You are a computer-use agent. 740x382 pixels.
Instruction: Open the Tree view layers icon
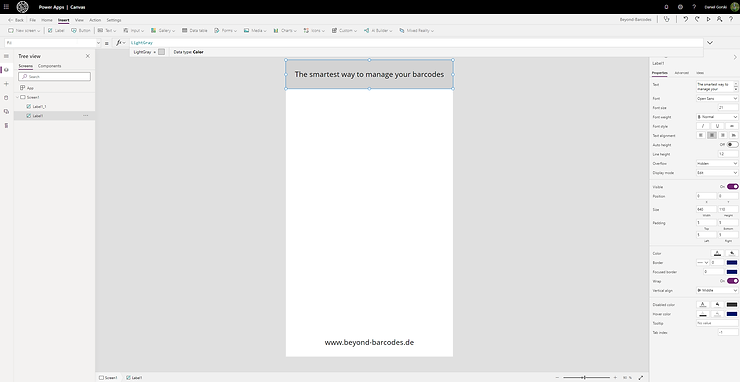[x=6, y=70]
